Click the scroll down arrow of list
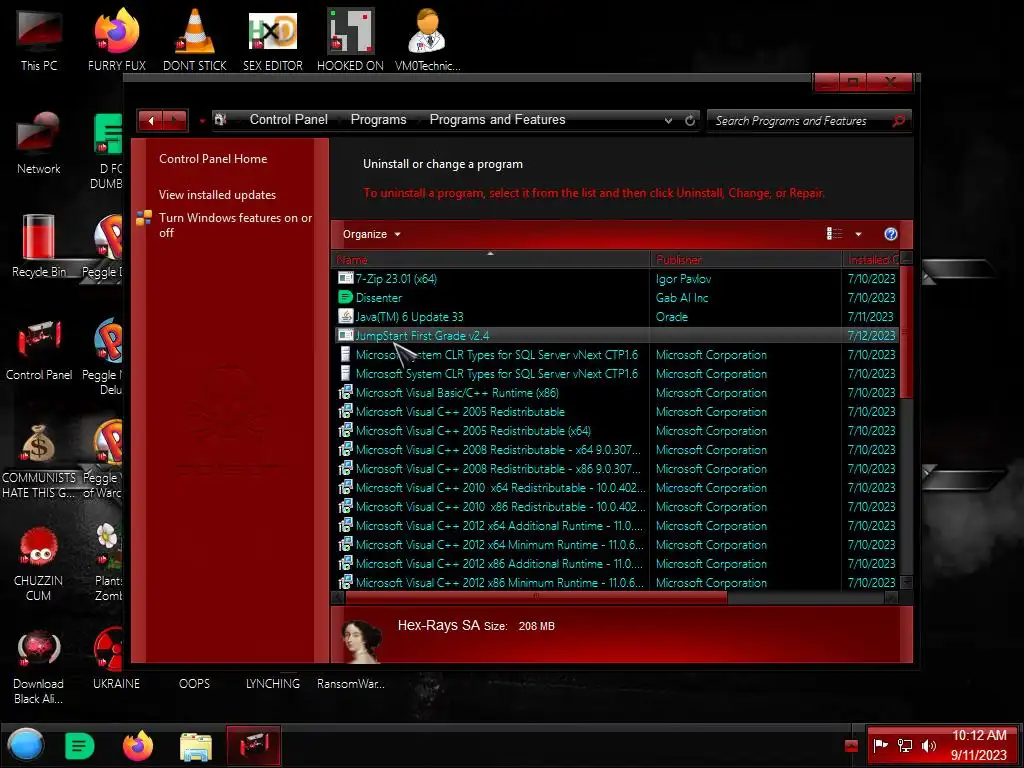 coord(906,582)
